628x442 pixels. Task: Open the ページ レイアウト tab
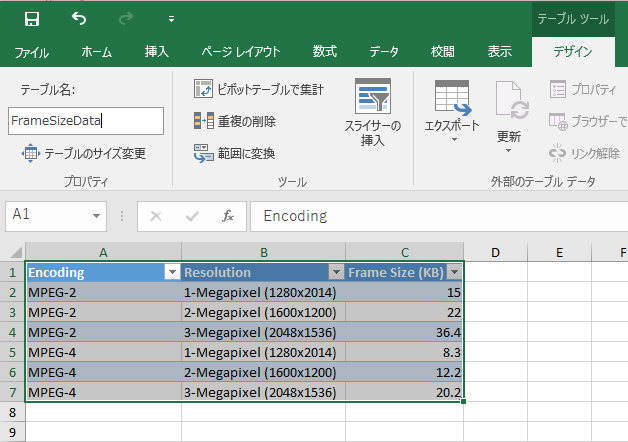point(240,52)
